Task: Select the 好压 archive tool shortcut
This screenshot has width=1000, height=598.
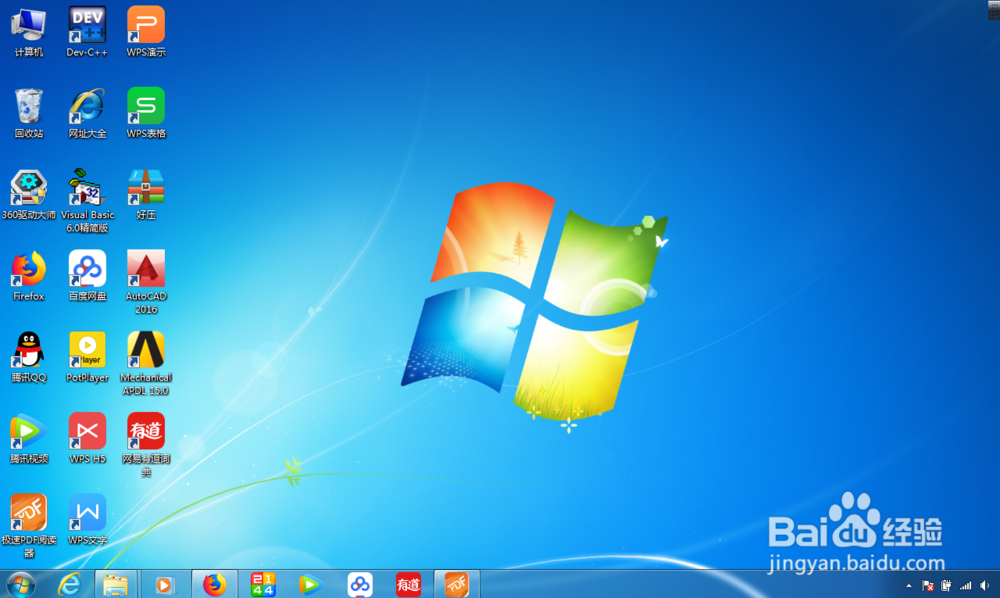Action: [146, 195]
